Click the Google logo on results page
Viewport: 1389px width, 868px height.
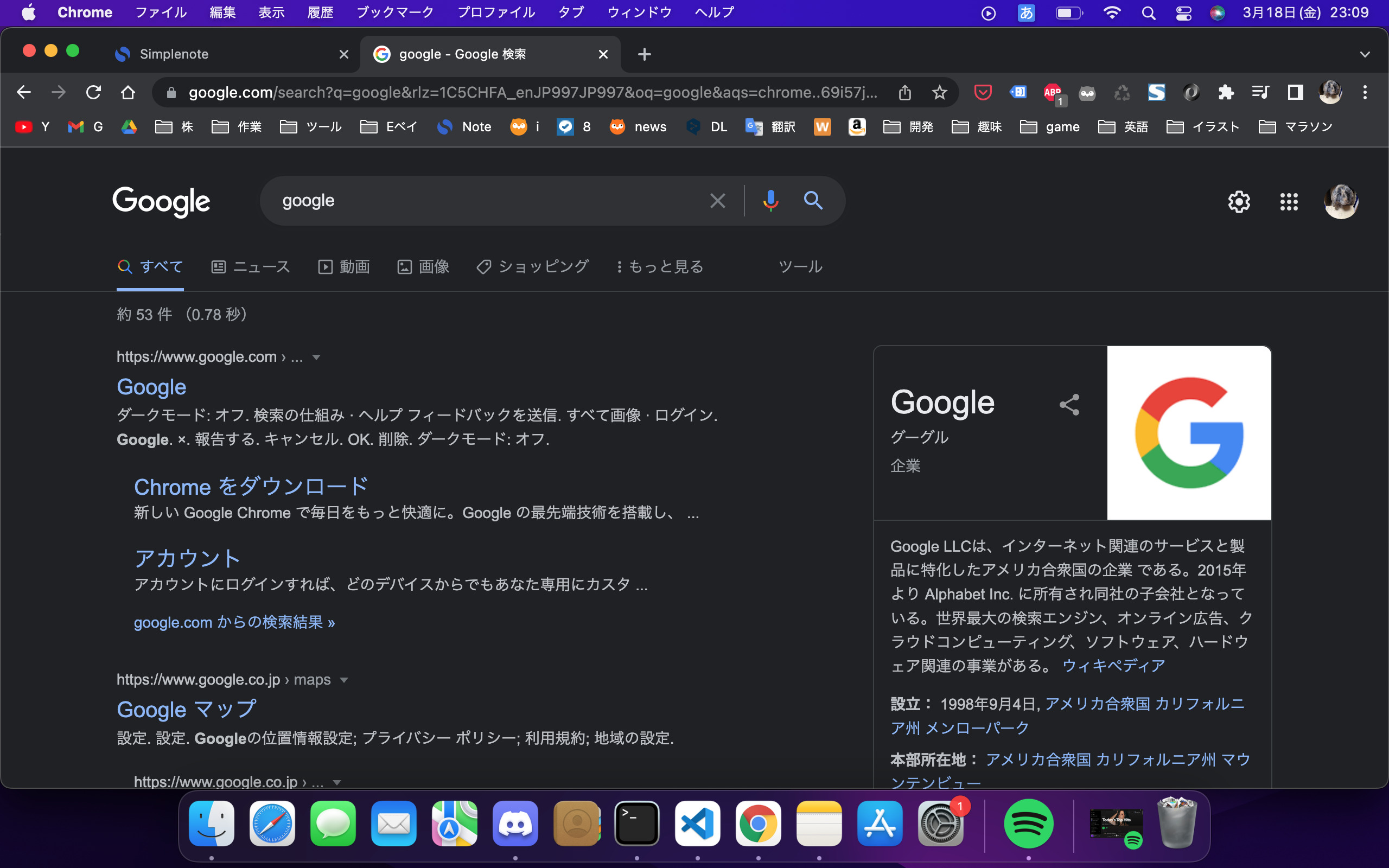pos(161,201)
